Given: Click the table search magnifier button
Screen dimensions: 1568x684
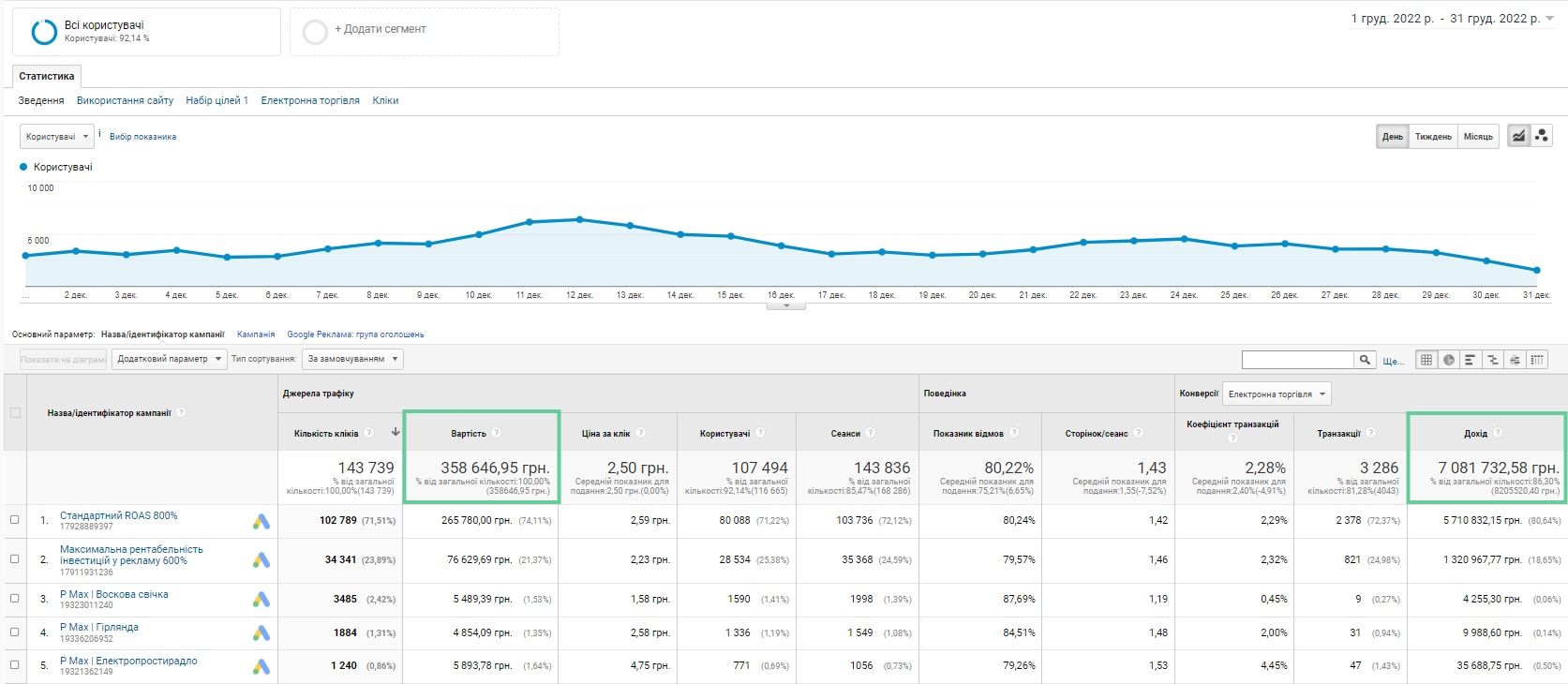Looking at the screenshot, I should pyautogui.click(x=1365, y=360).
